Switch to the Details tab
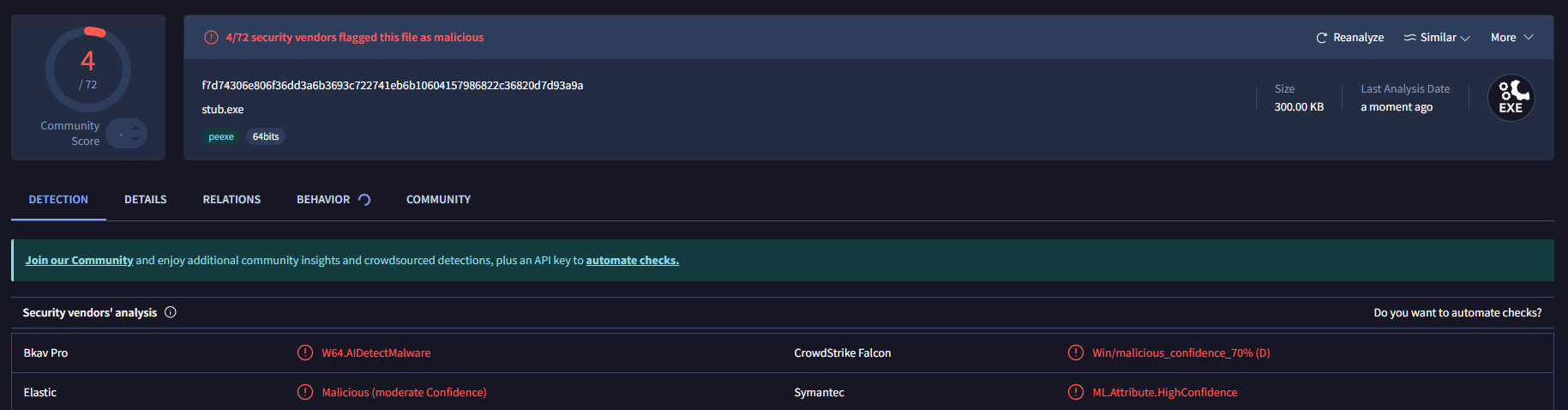The width and height of the screenshot is (1568, 410). pos(146,200)
